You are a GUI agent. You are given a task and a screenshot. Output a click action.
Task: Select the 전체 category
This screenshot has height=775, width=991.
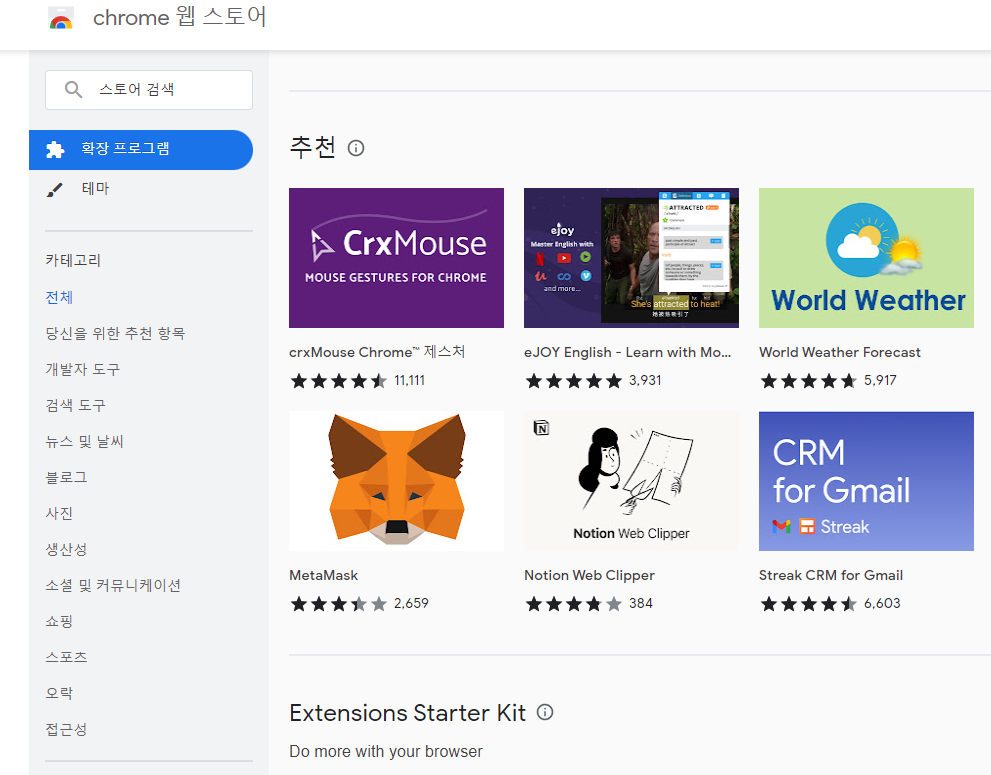click(59, 297)
